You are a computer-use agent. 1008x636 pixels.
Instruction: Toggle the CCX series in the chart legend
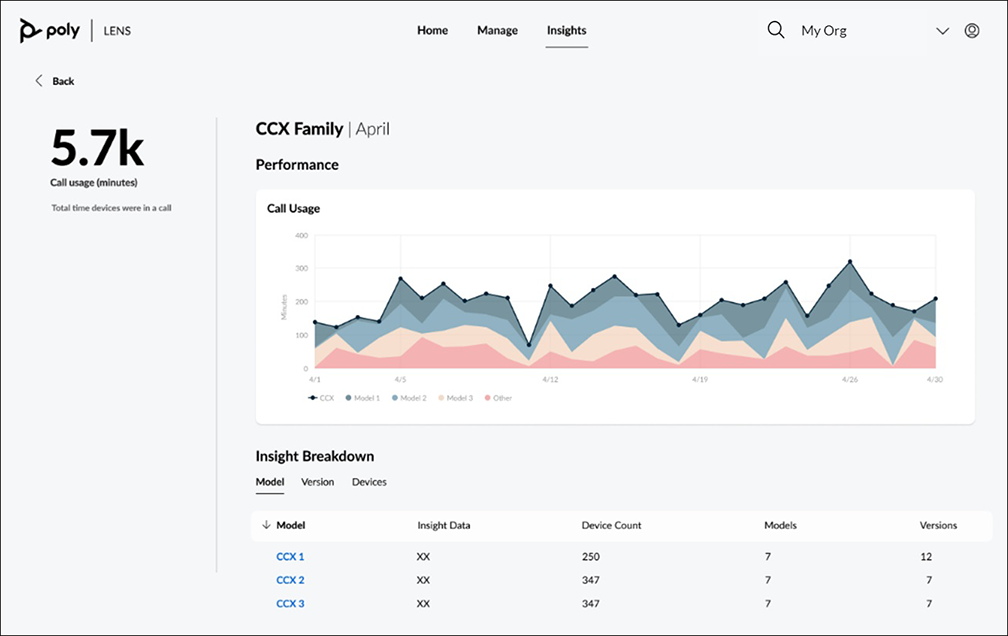click(320, 397)
